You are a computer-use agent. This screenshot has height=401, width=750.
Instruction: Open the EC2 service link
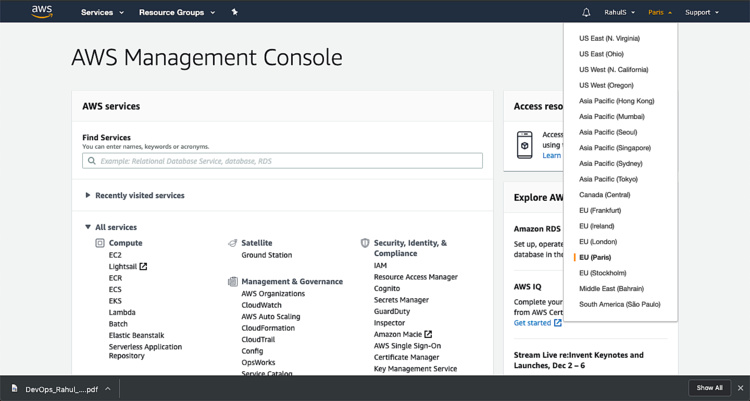[x=115, y=255]
